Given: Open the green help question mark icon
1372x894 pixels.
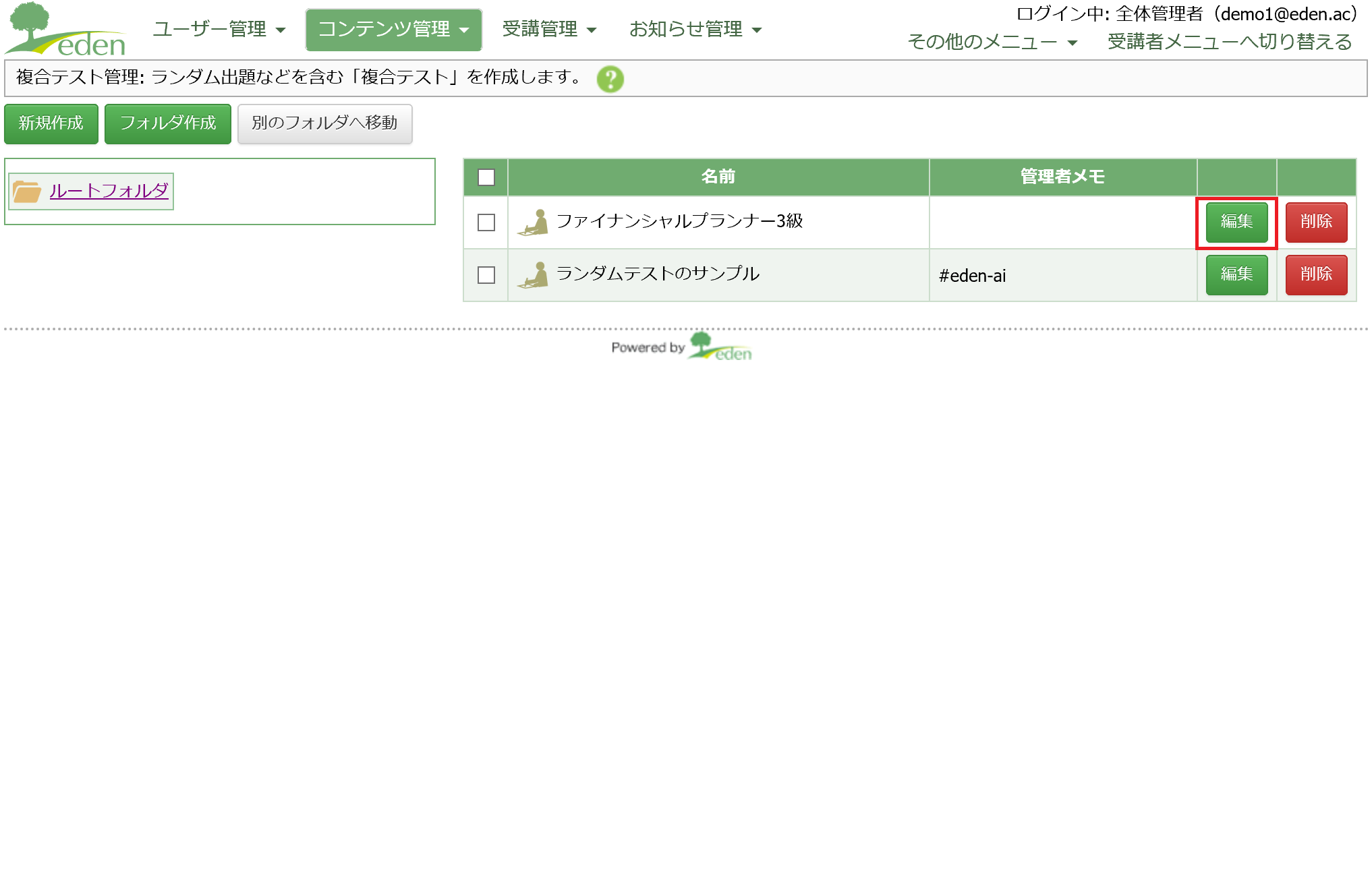Looking at the screenshot, I should coord(610,79).
